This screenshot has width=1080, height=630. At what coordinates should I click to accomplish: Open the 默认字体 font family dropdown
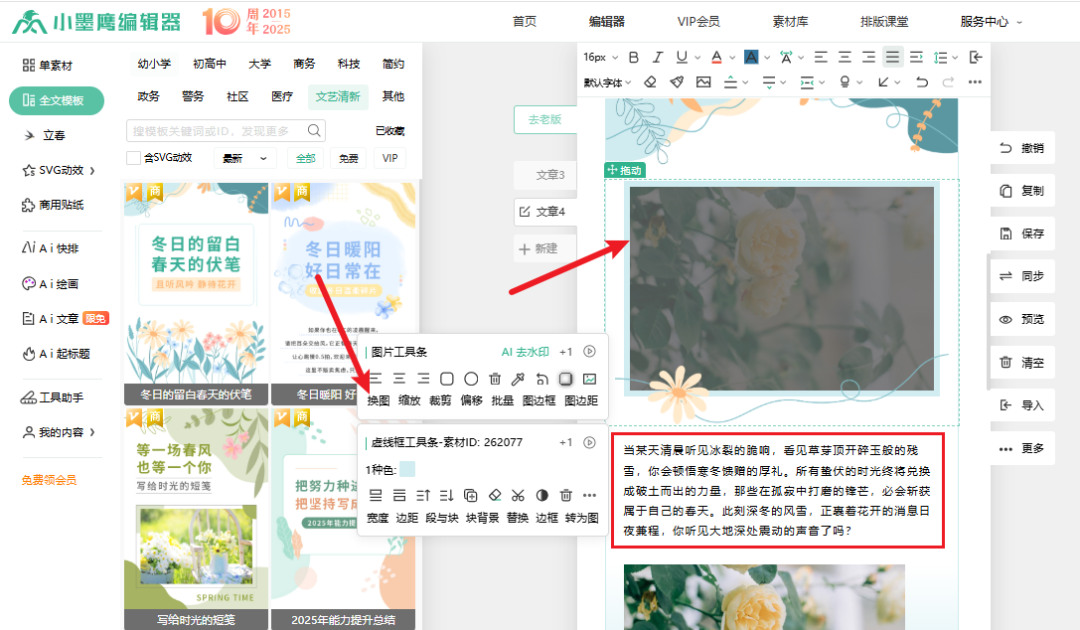click(x=609, y=82)
